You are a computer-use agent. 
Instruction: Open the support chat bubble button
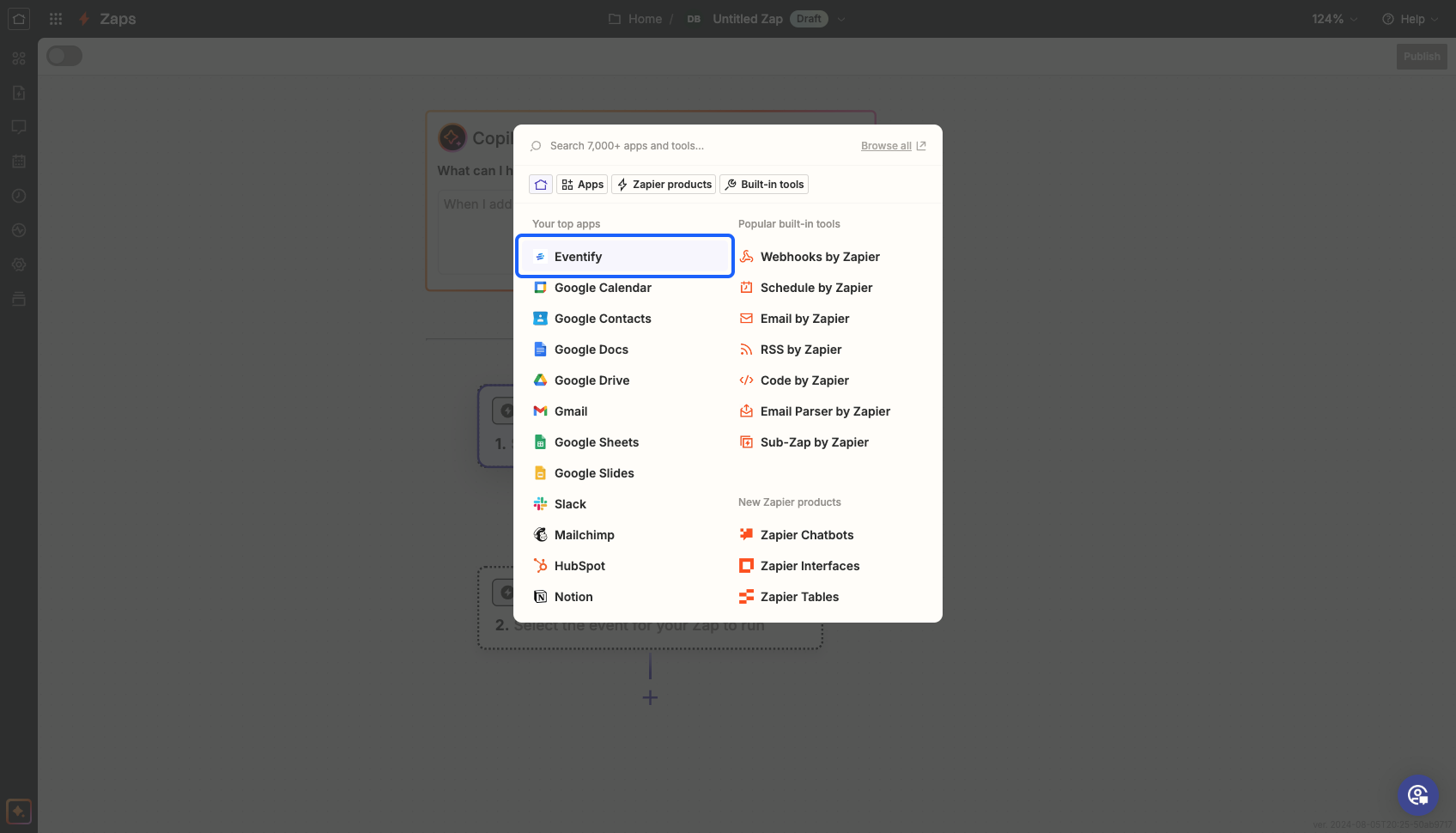tap(1418, 795)
